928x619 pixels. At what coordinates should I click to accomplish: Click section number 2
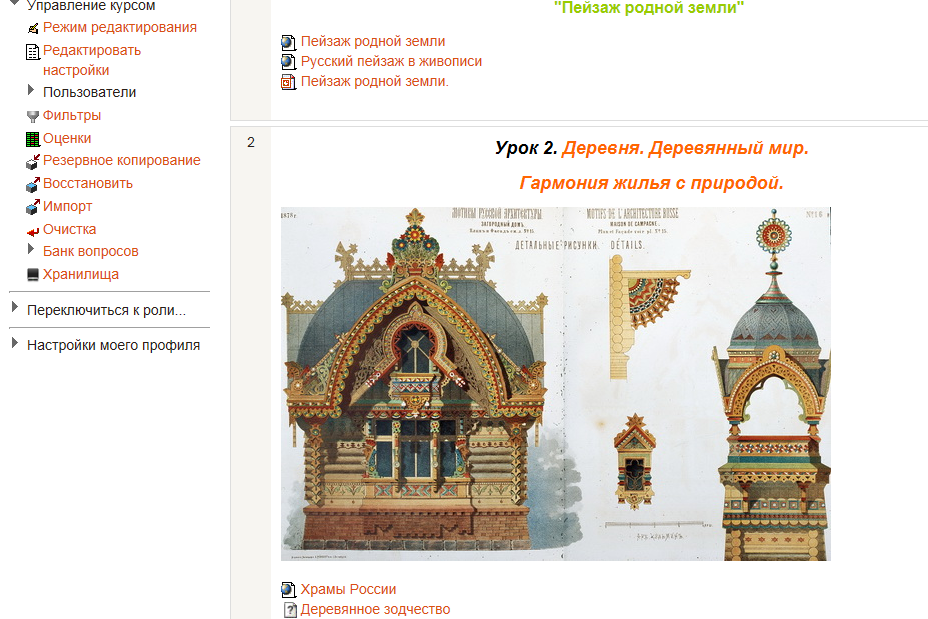pyautogui.click(x=251, y=143)
